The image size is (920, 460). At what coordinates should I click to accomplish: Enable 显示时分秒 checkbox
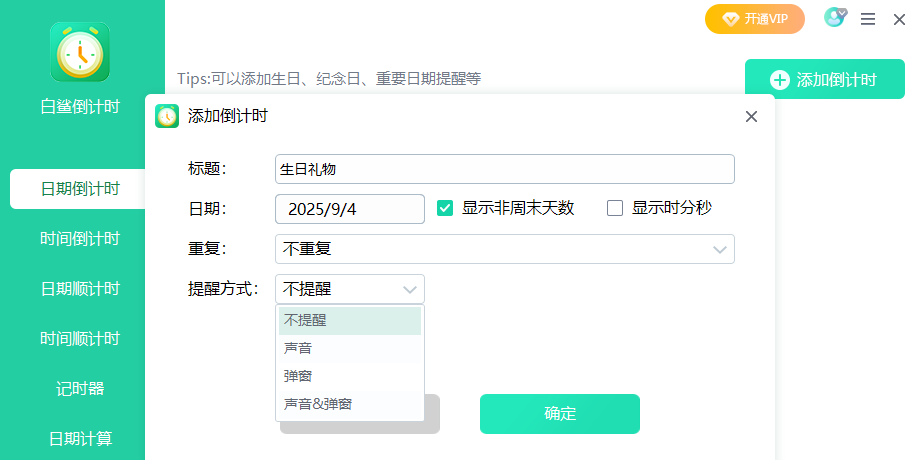tap(615, 208)
